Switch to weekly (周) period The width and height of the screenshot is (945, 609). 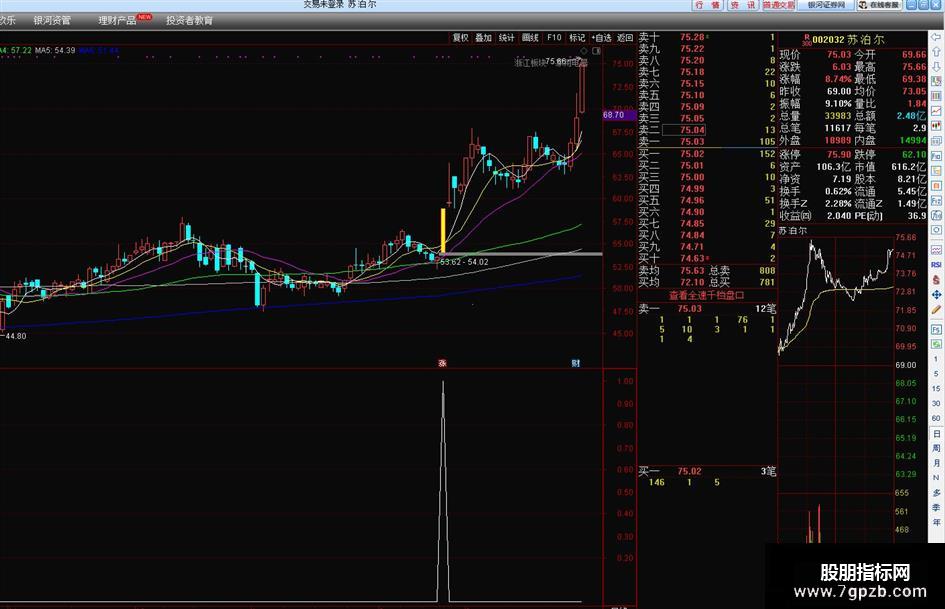tap(936, 448)
